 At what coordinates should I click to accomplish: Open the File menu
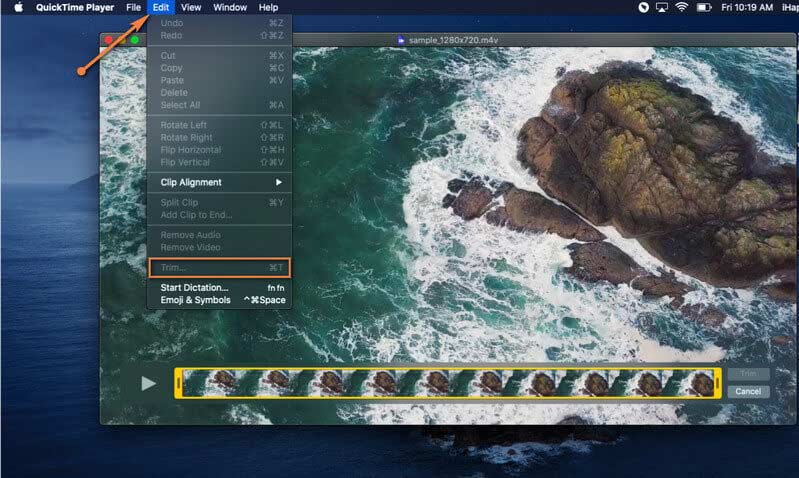tap(133, 7)
